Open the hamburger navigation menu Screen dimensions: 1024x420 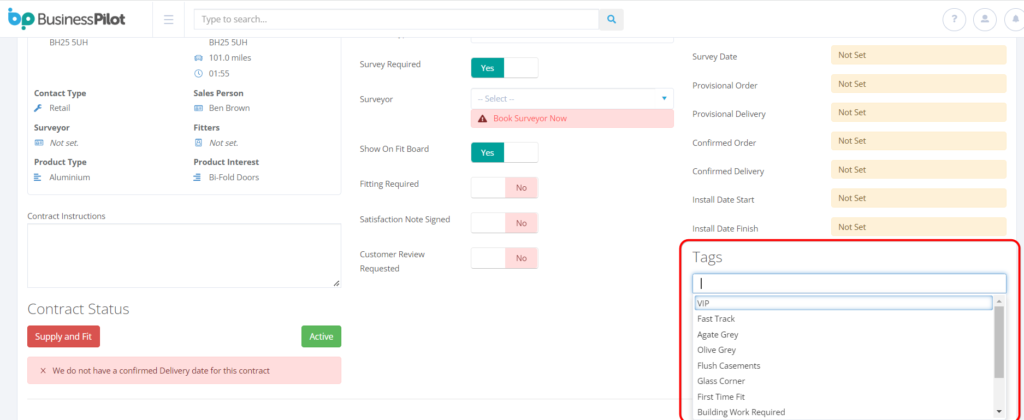point(168,19)
